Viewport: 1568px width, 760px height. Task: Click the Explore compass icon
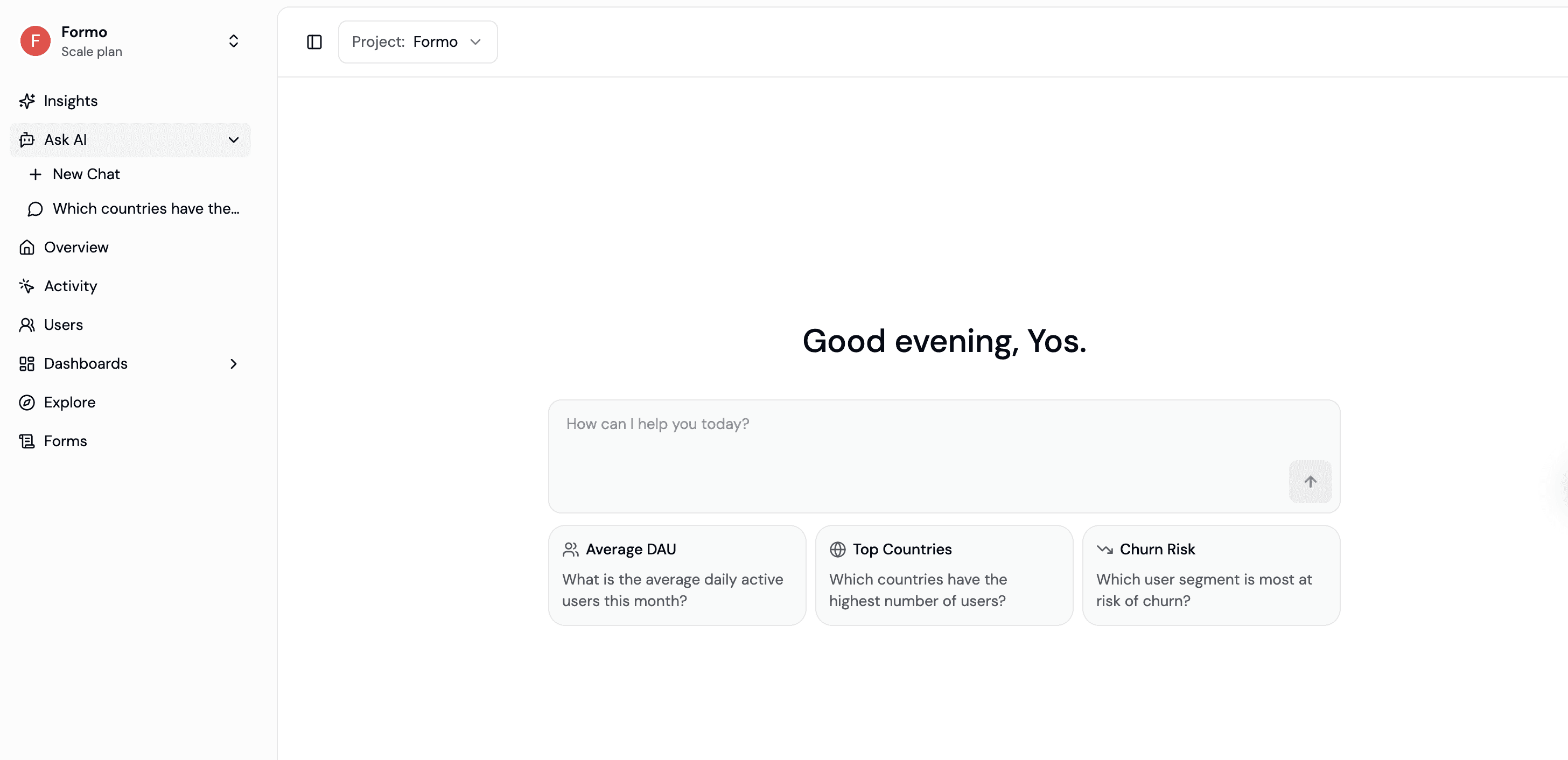(27, 402)
